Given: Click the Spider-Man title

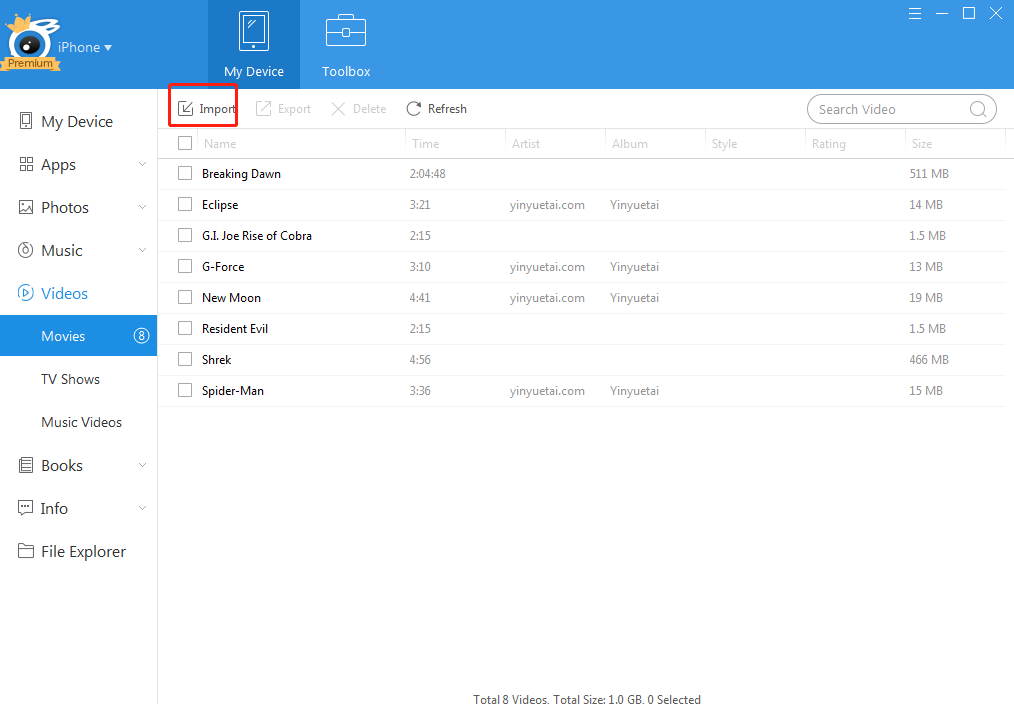Looking at the screenshot, I should [233, 391].
